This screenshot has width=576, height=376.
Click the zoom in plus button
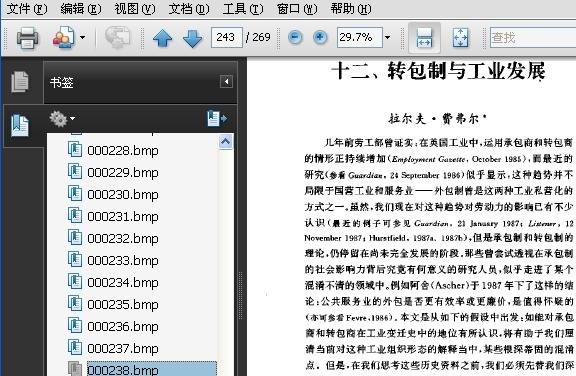click(320, 37)
